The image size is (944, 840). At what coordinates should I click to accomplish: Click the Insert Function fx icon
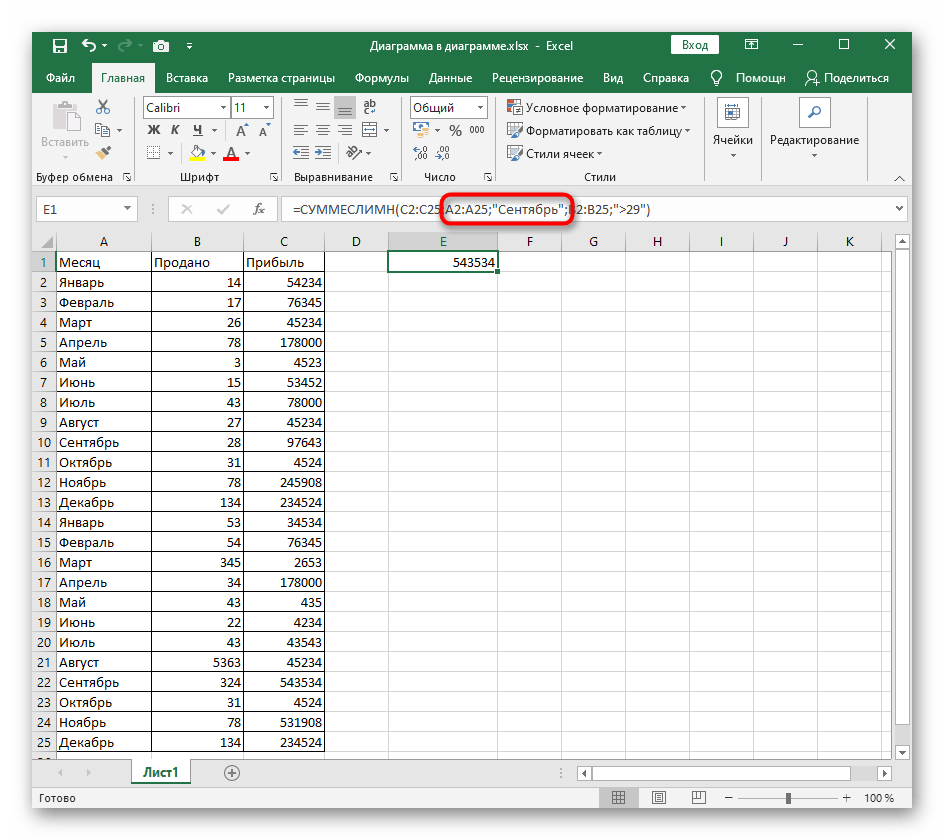point(259,209)
